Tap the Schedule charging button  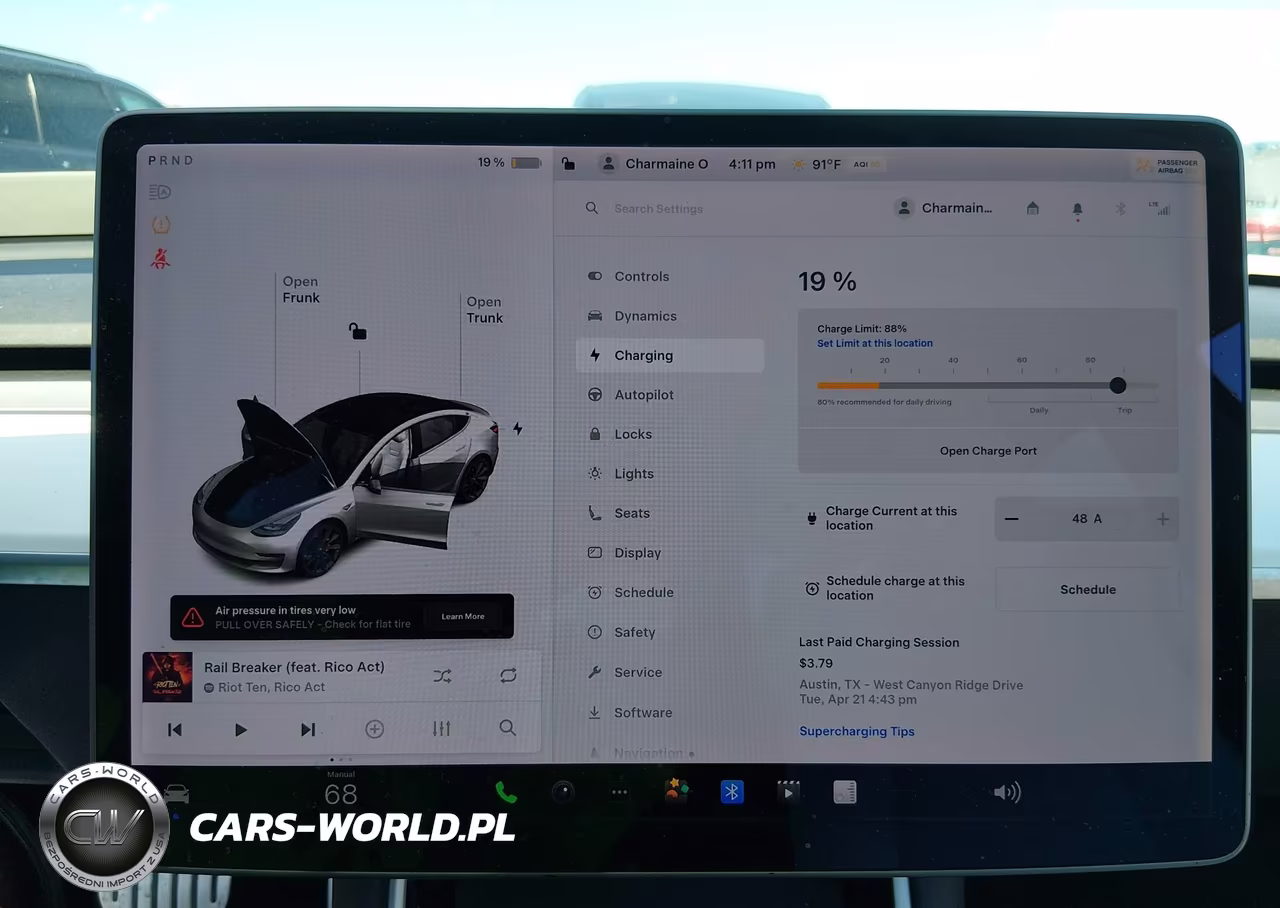click(1088, 590)
